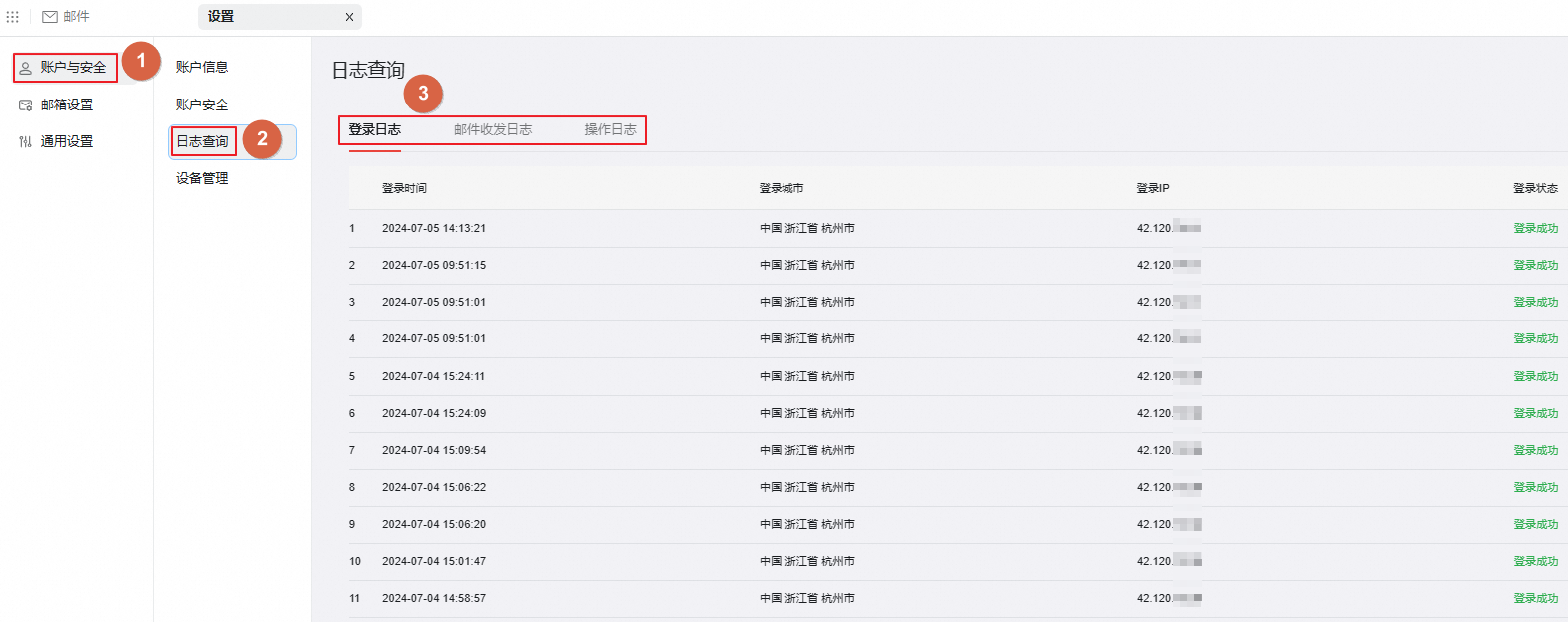1568x622 pixels.
Task: Open 账户信息 submenu item
Action: coord(202,67)
